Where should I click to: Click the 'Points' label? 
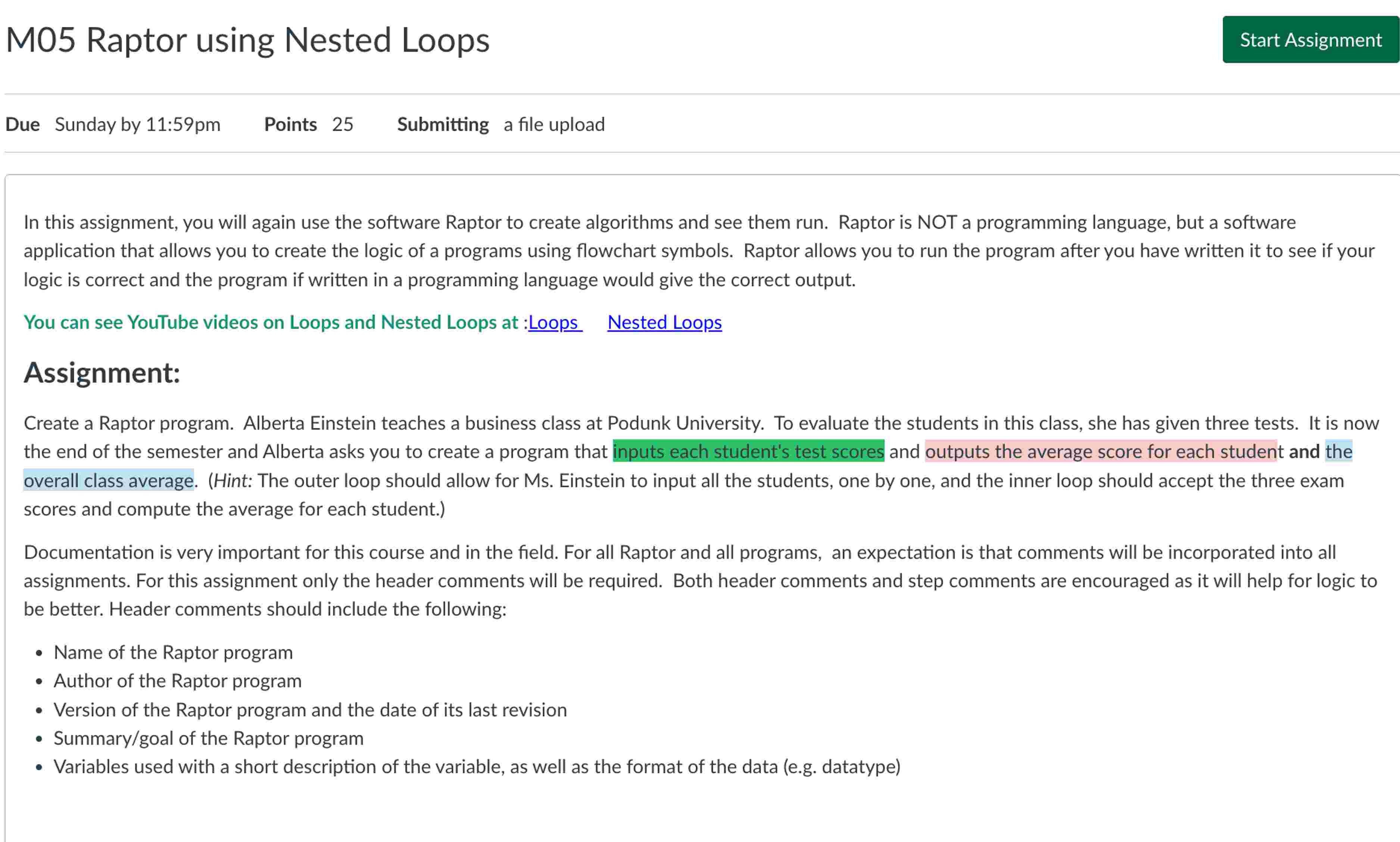tap(290, 124)
